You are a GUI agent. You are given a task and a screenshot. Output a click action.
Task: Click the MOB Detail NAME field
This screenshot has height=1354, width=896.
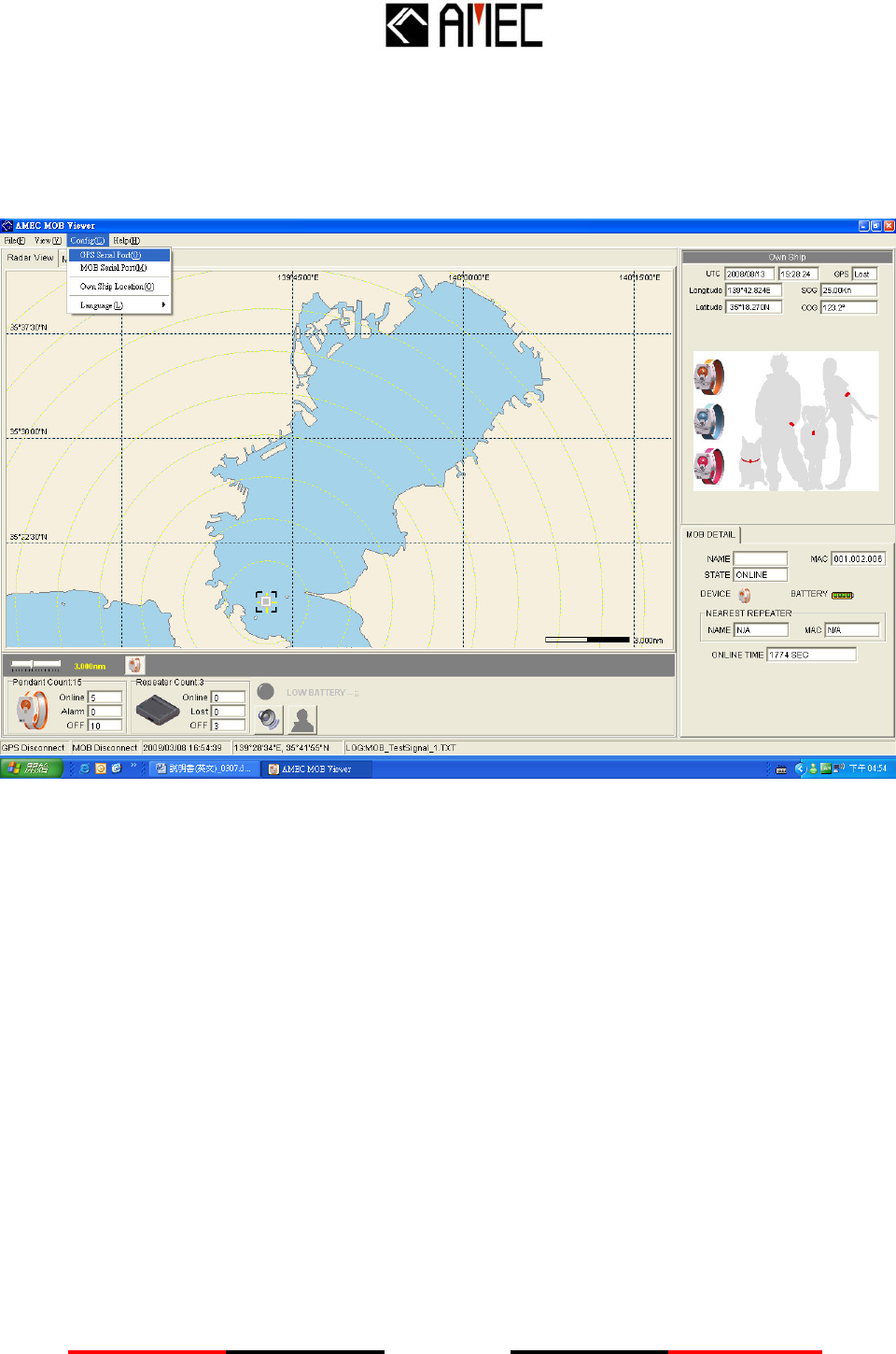(x=761, y=558)
